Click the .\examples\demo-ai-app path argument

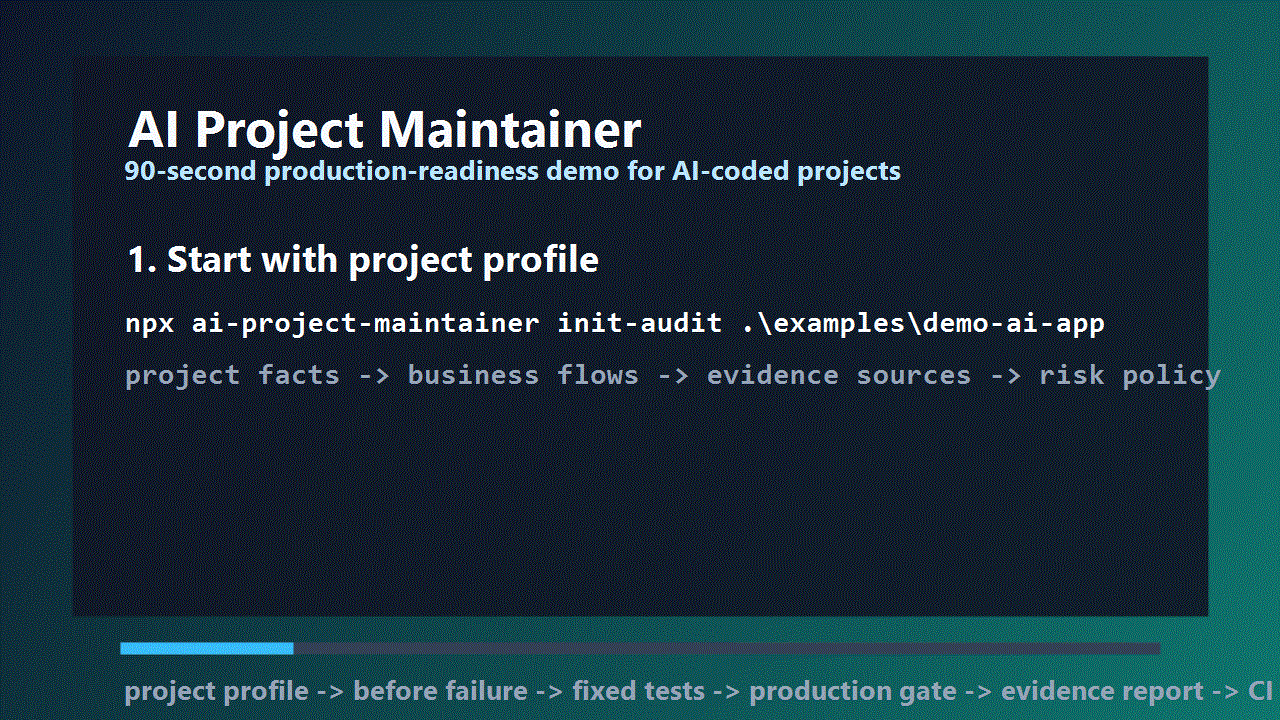[922, 324]
